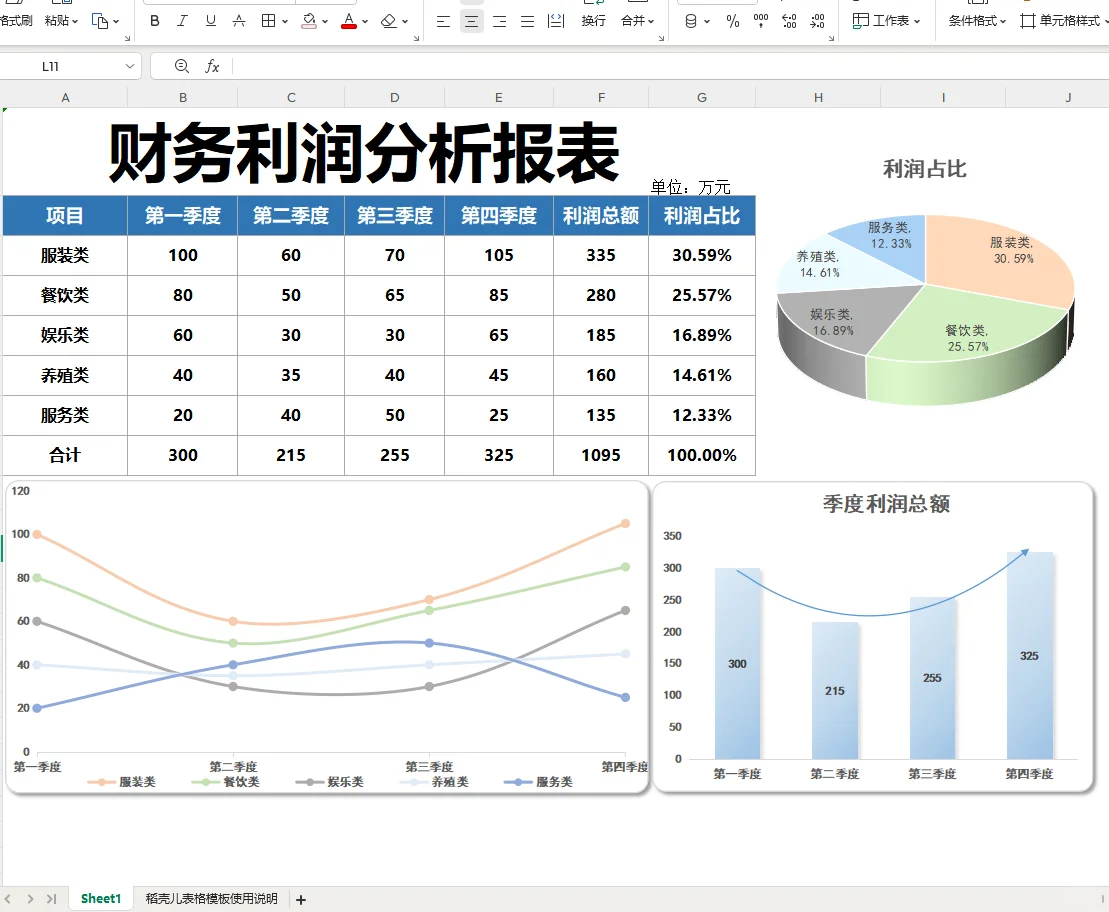The width and height of the screenshot is (1109, 912).
Task: Go to next sheet arrow
Action: click(x=30, y=899)
